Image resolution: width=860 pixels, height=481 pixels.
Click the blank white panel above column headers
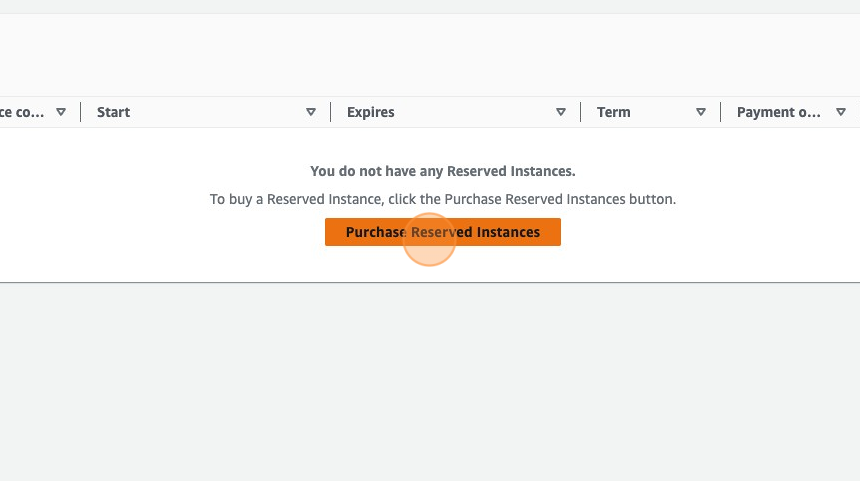point(430,55)
